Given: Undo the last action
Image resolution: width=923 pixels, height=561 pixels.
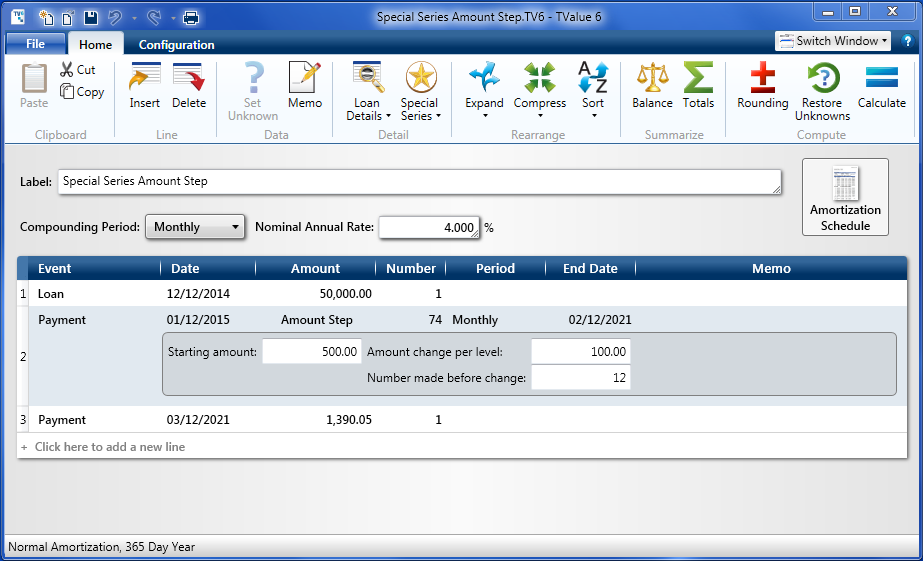Looking at the screenshot, I should pos(115,18).
